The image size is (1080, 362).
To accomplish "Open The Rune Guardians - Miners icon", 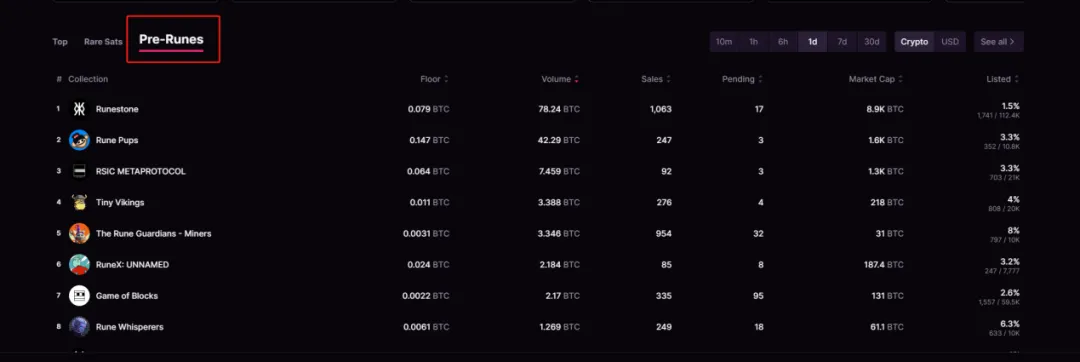I will point(79,233).
